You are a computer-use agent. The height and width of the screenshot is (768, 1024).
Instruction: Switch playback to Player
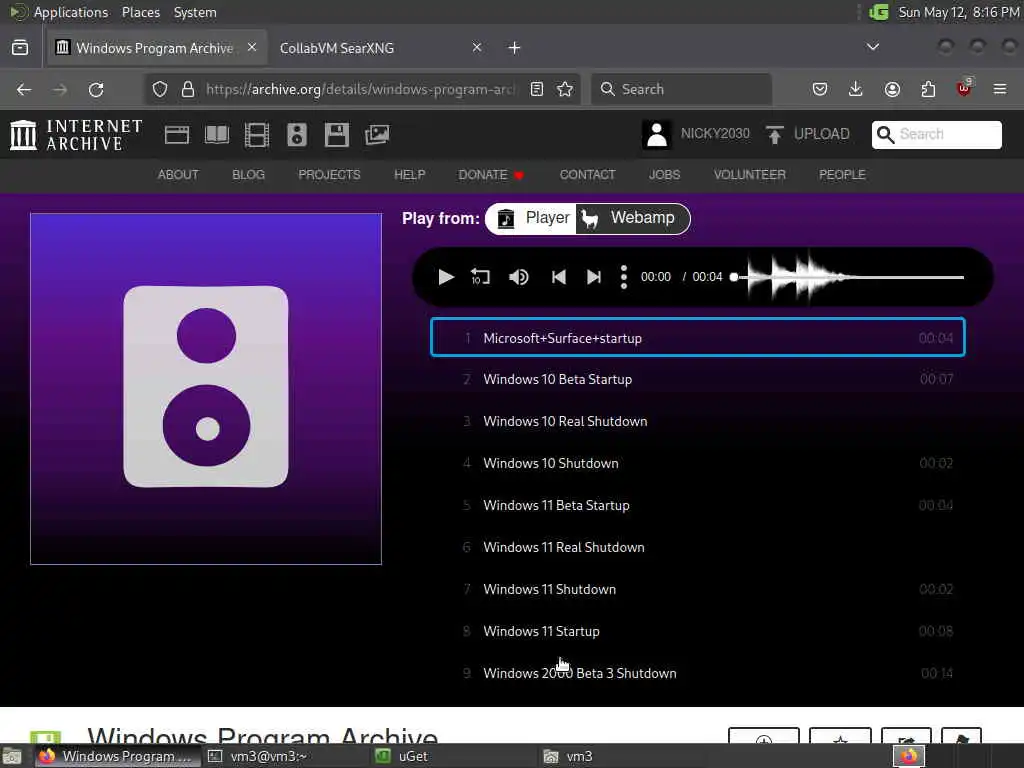[x=532, y=218]
